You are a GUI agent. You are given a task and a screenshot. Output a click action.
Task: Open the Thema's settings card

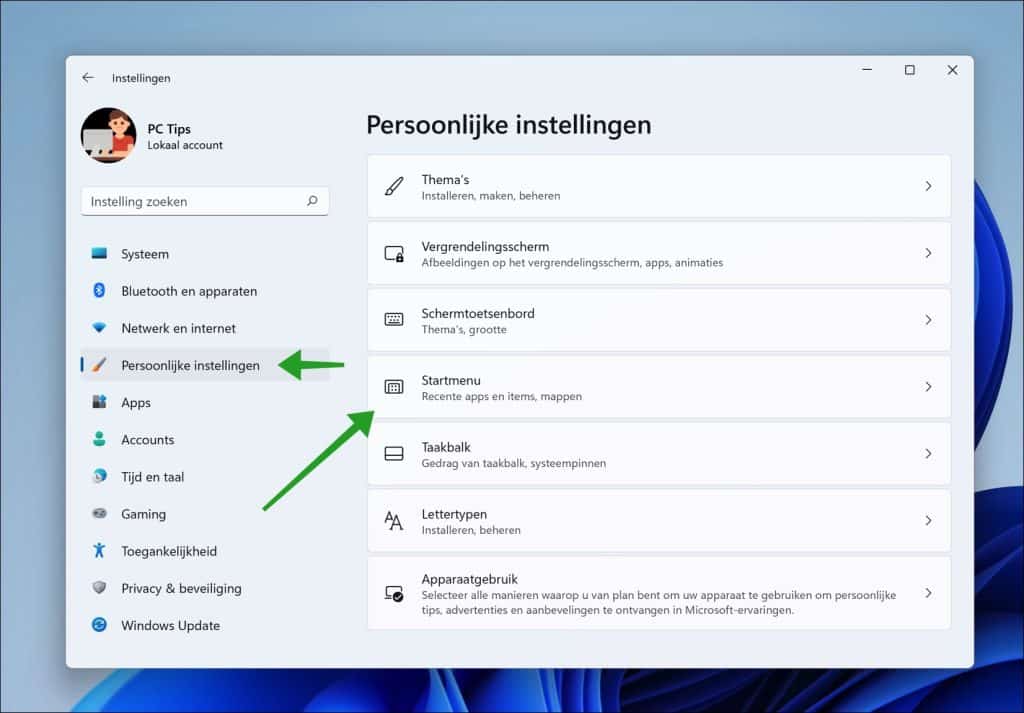pos(659,187)
